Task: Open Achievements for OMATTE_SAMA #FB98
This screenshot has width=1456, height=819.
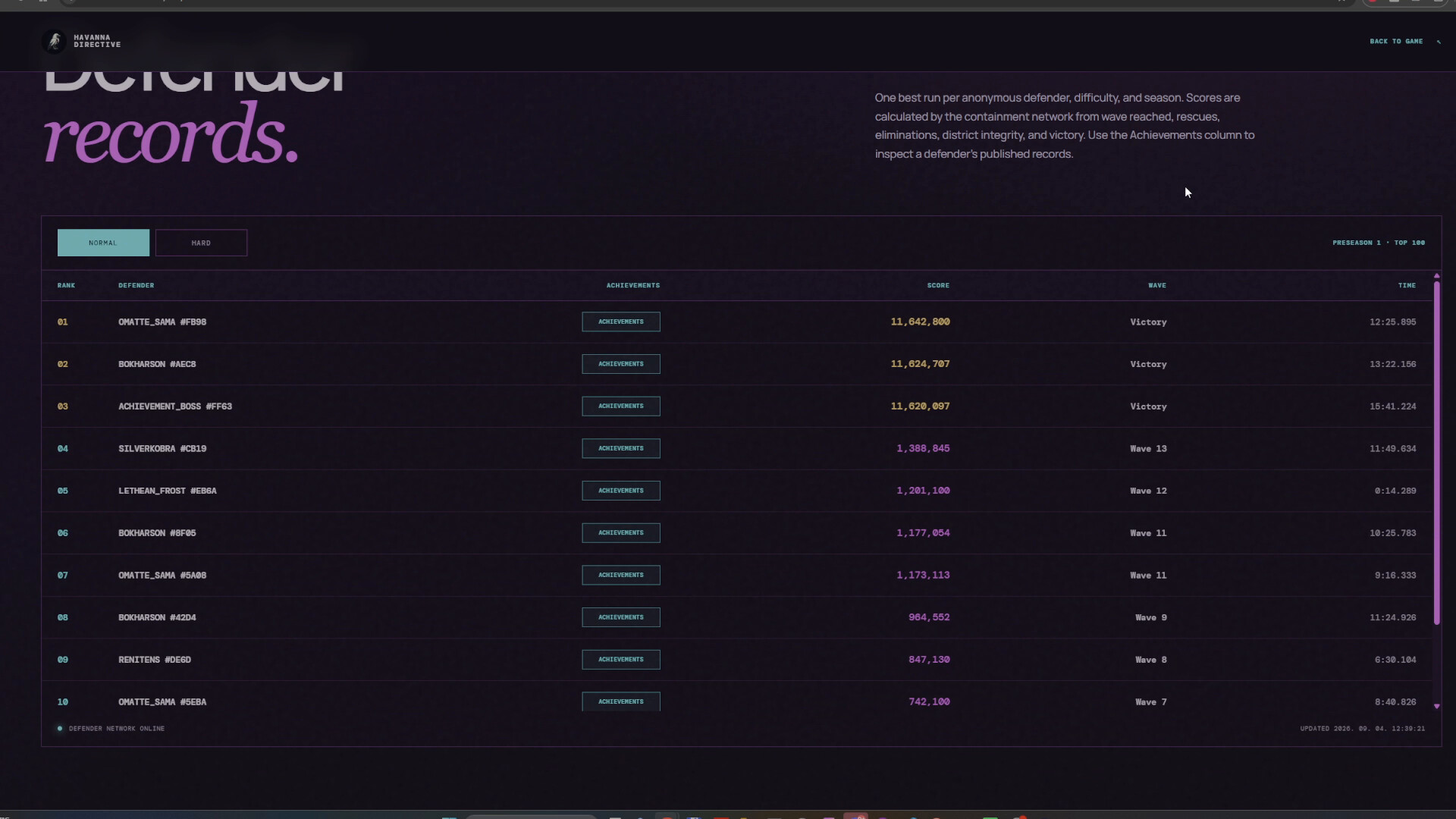Action: (621, 322)
